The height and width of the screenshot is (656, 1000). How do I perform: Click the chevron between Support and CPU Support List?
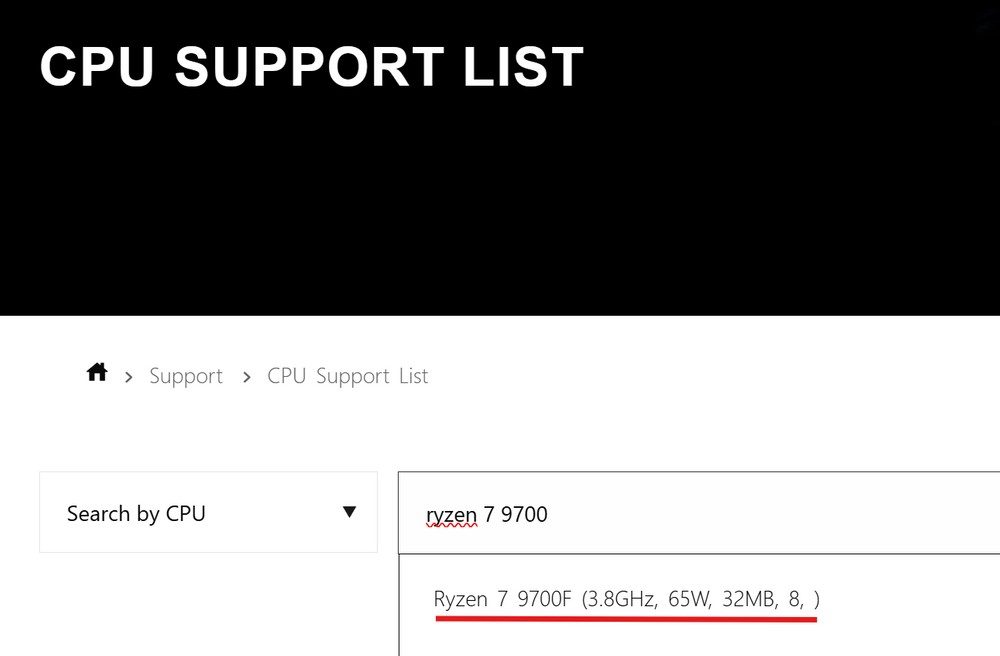point(246,377)
